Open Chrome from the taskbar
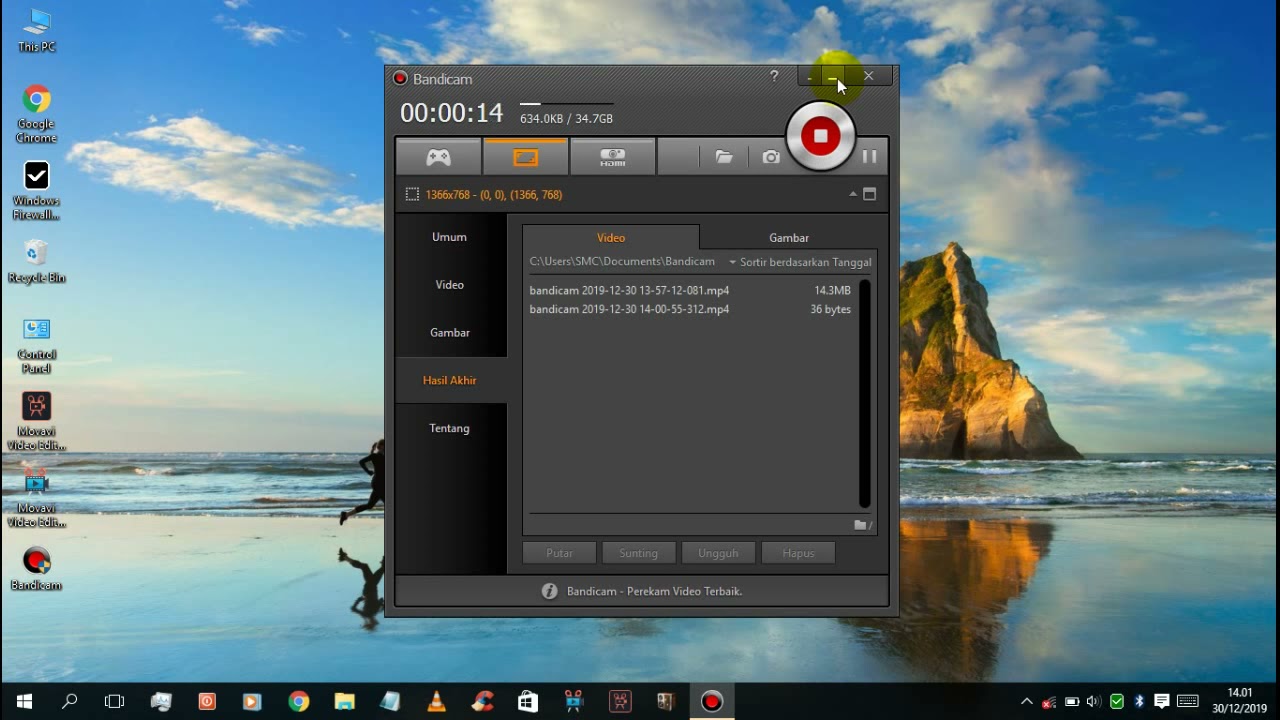 click(x=298, y=702)
